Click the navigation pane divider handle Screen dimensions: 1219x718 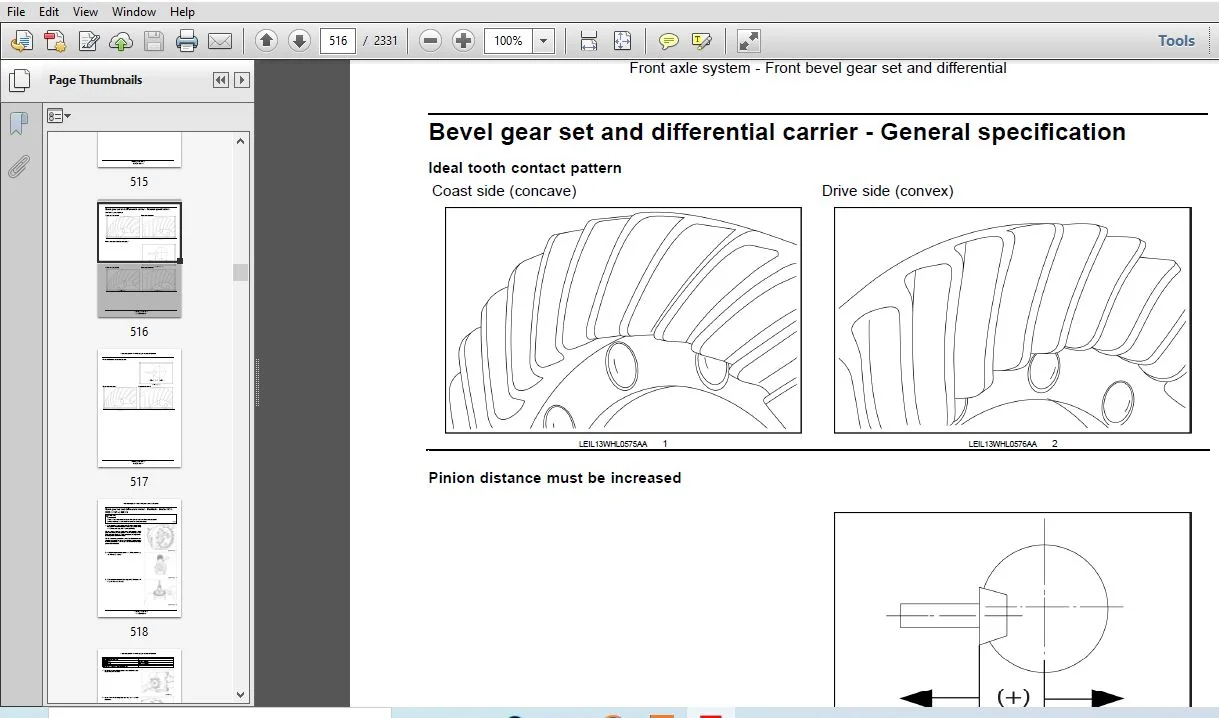258,382
